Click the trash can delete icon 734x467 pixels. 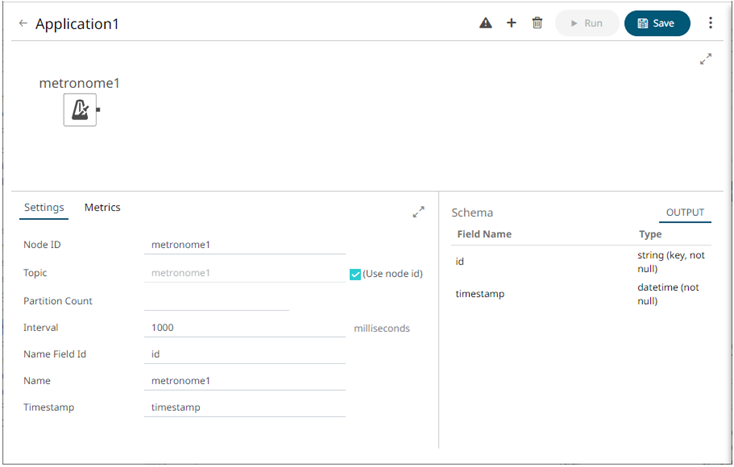(537, 23)
